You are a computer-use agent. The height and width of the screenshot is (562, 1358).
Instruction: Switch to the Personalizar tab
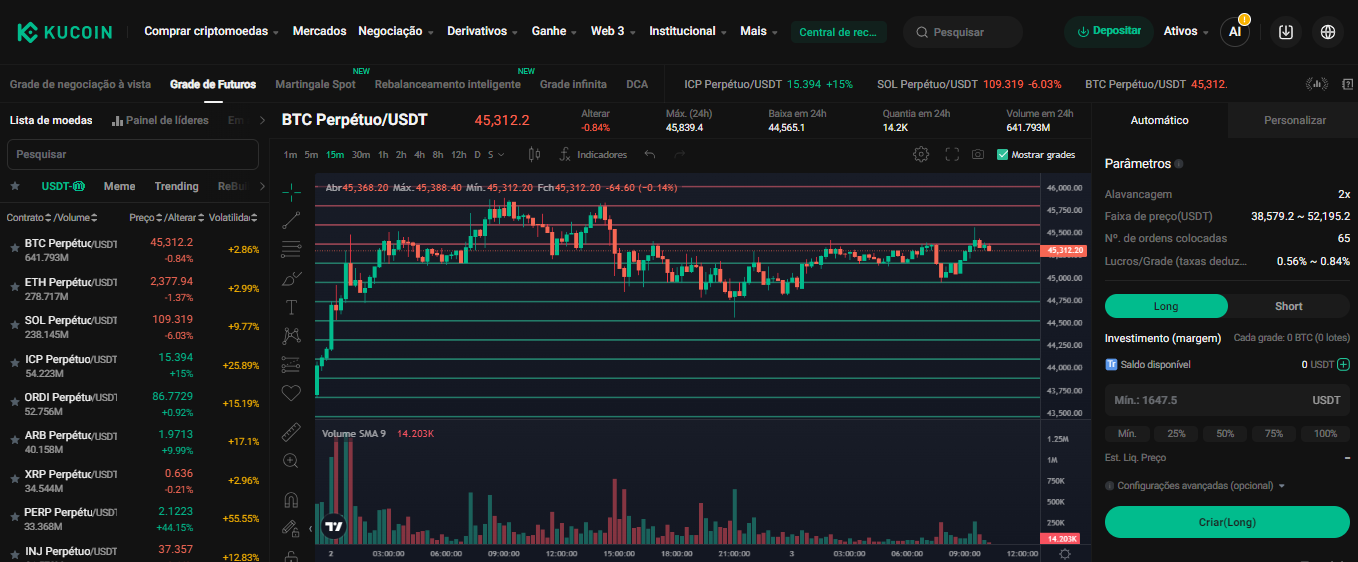(x=1295, y=120)
